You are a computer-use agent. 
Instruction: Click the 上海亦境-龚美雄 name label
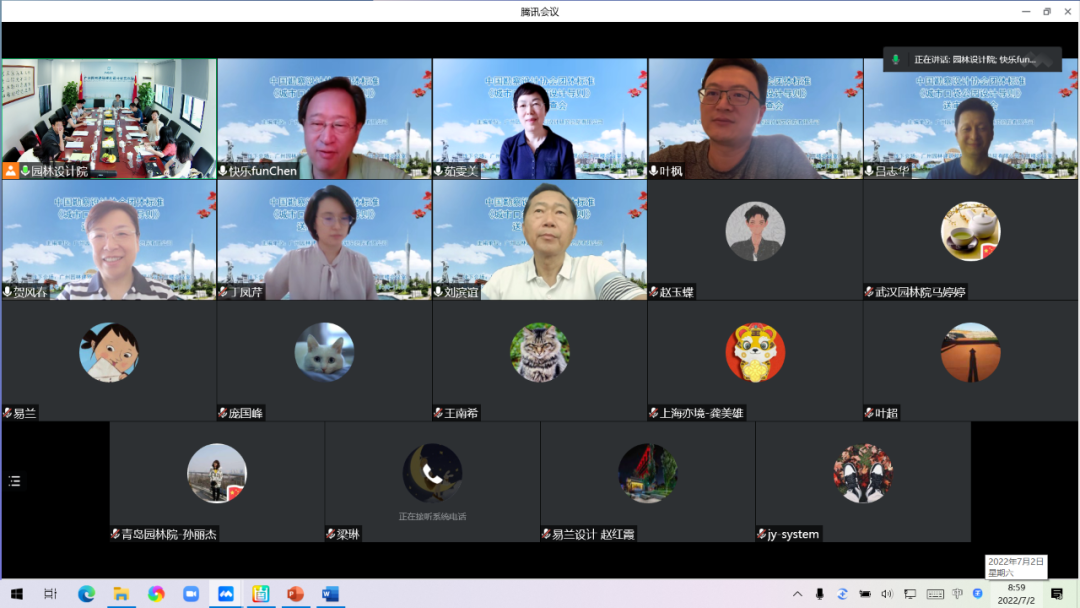(x=702, y=413)
